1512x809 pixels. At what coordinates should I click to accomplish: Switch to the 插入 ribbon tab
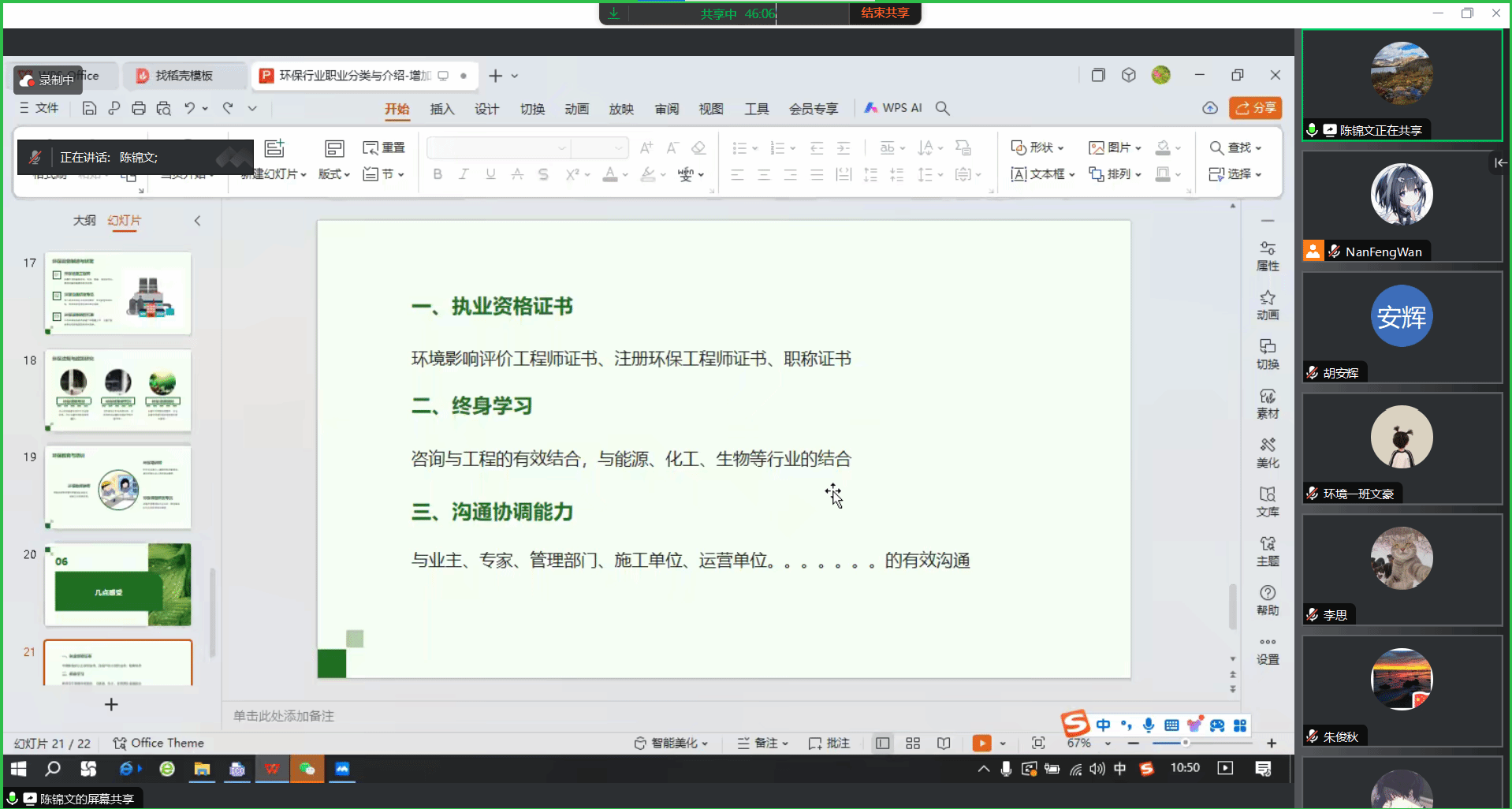441,109
